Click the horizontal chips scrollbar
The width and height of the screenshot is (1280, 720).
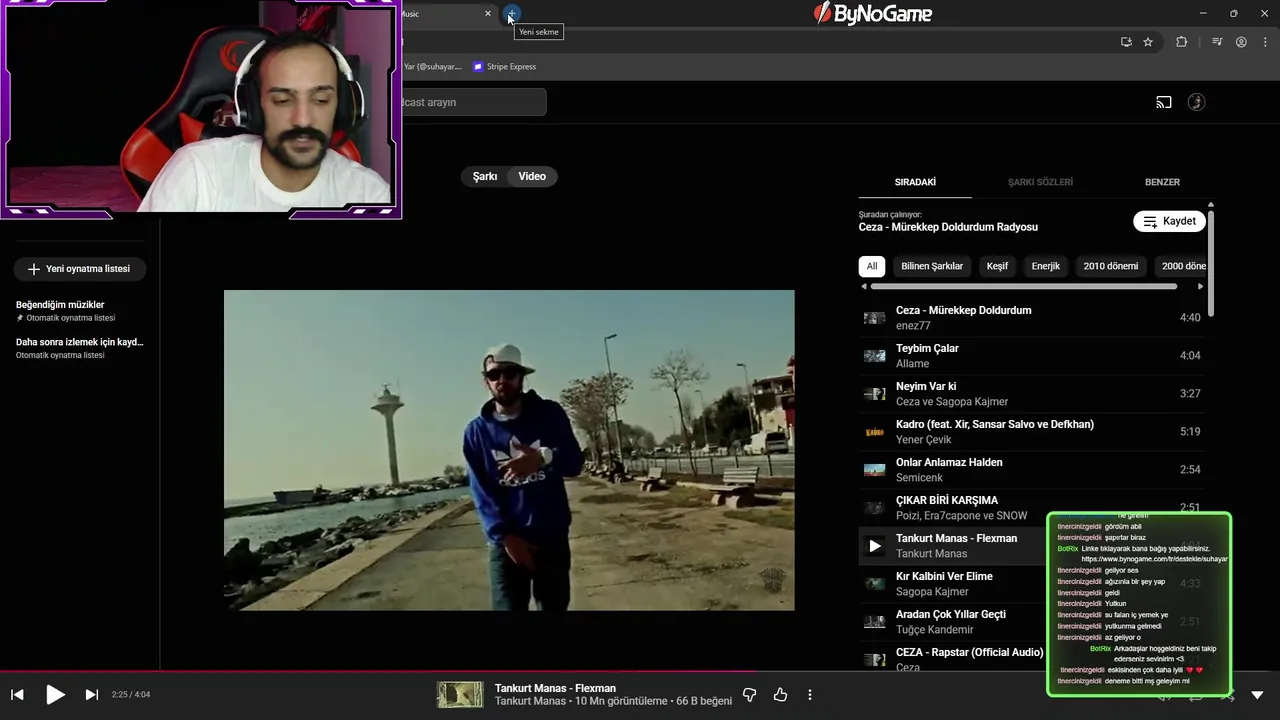1024,287
